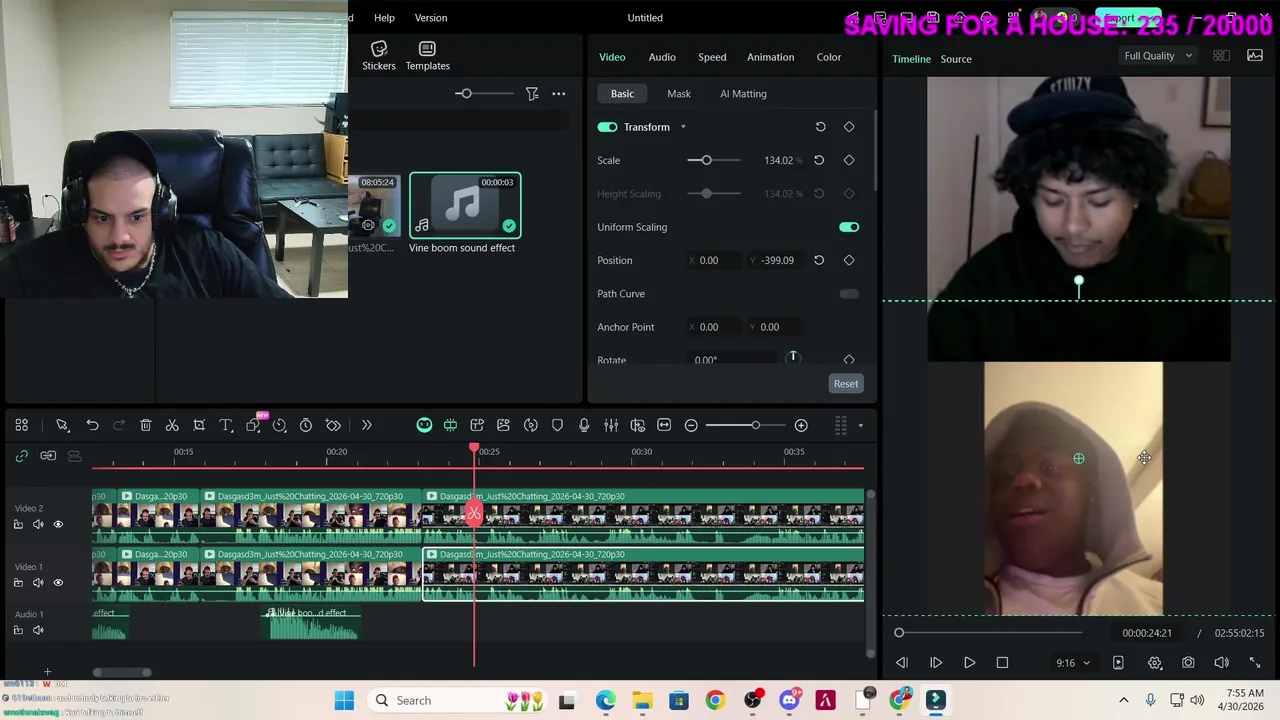Image resolution: width=1280 pixels, height=720 pixels.
Task: Open the AI Matting sub-tab
Action: (743, 94)
